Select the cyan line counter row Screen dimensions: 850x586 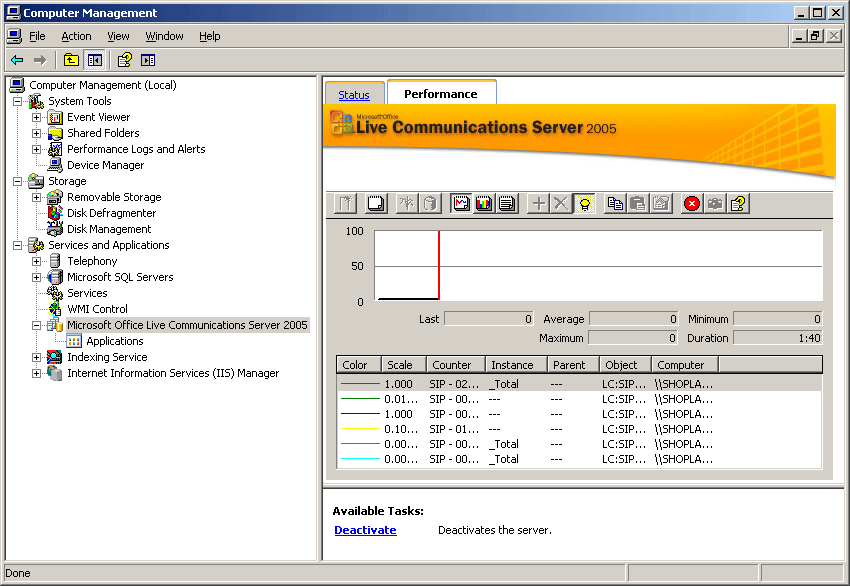579,459
